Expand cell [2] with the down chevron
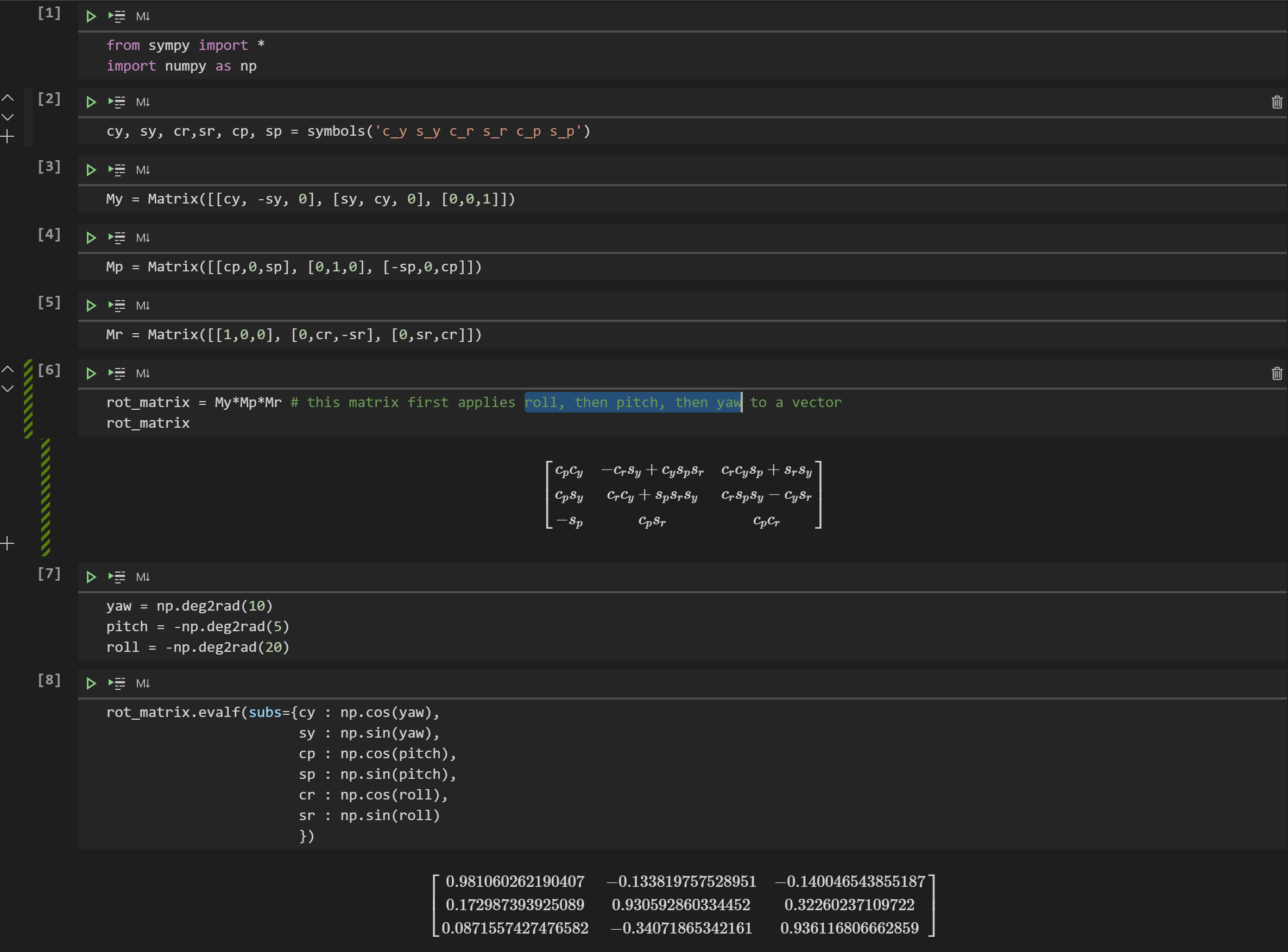The width and height of the screenshot is (1288, 952). click(8, 117)
